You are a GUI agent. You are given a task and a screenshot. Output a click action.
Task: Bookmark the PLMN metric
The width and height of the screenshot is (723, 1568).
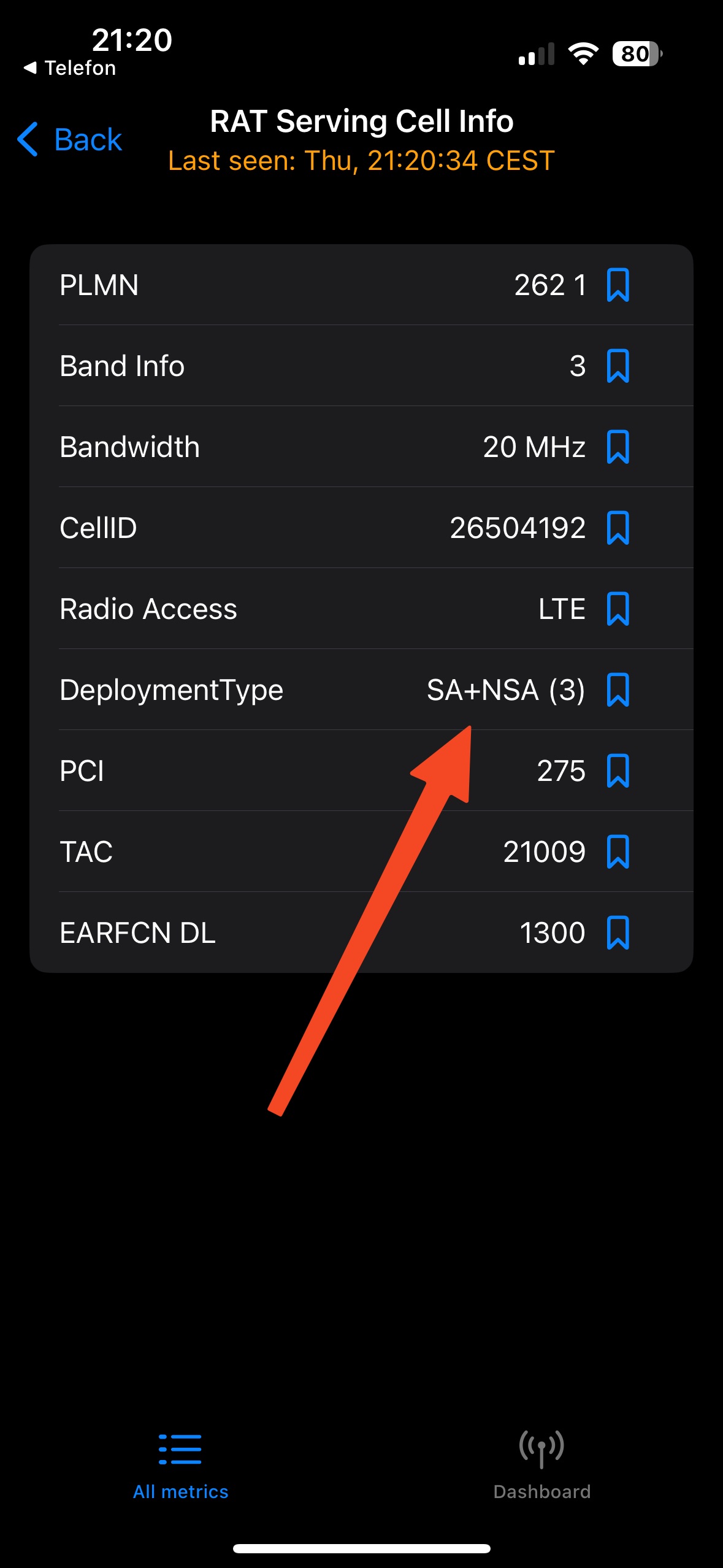click(x=618, y=285)
